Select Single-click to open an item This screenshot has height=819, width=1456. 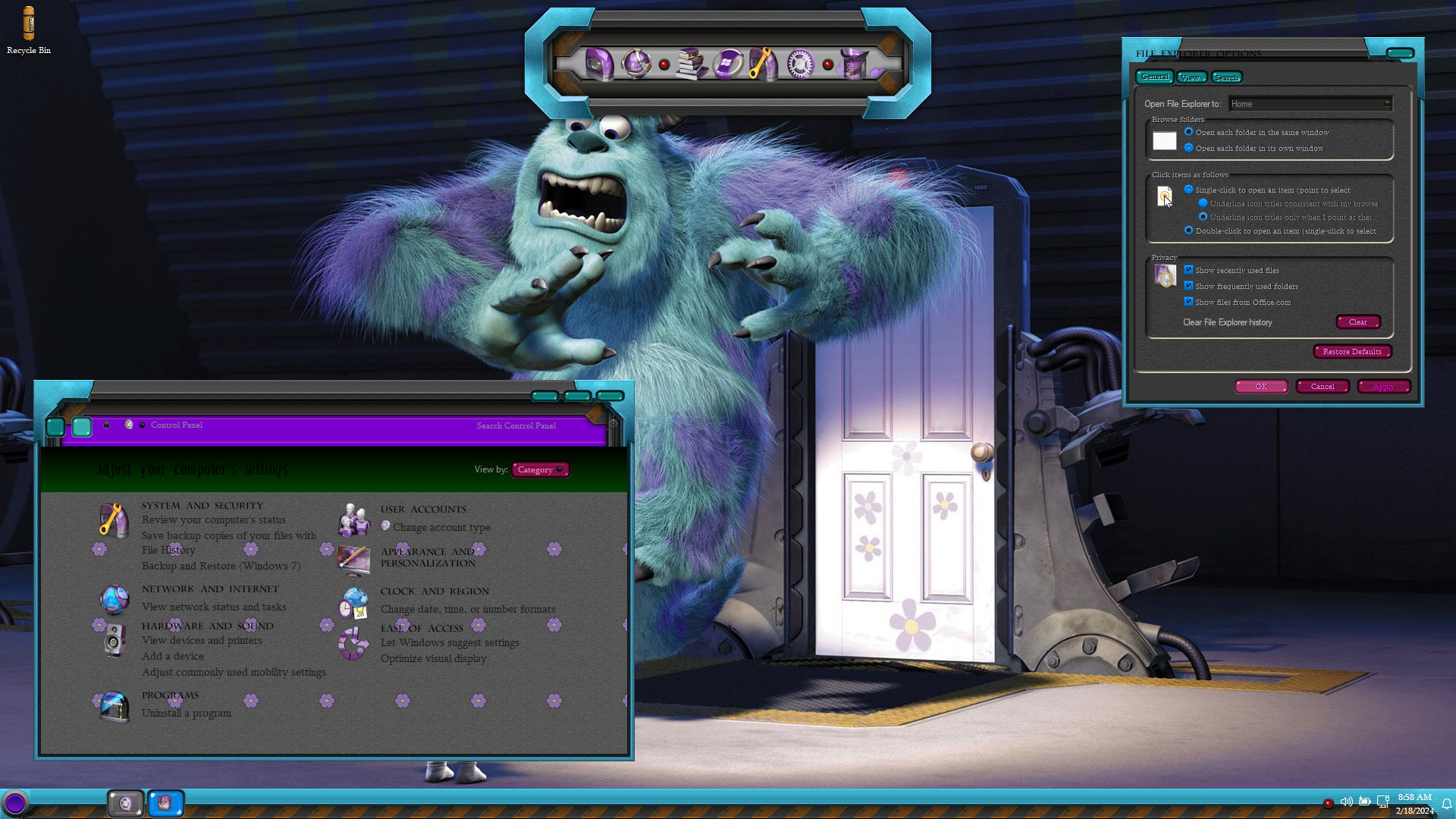(1188, 190)
